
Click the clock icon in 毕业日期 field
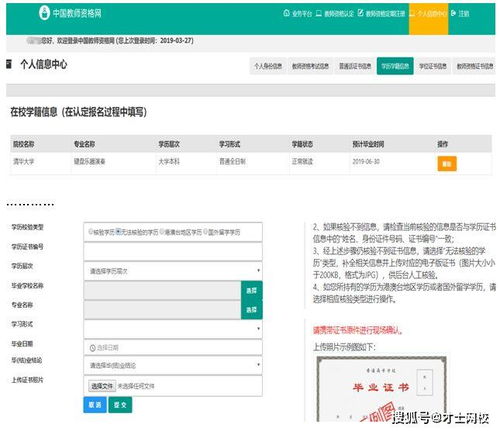pyautogui.click(x=92, y=348)
